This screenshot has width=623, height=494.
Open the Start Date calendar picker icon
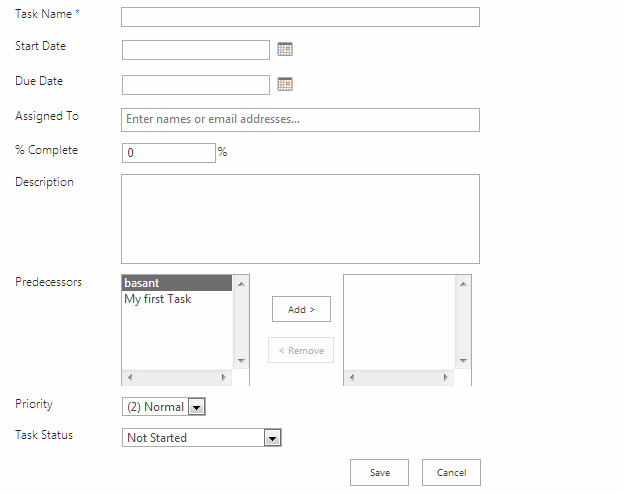pos(285,49)
